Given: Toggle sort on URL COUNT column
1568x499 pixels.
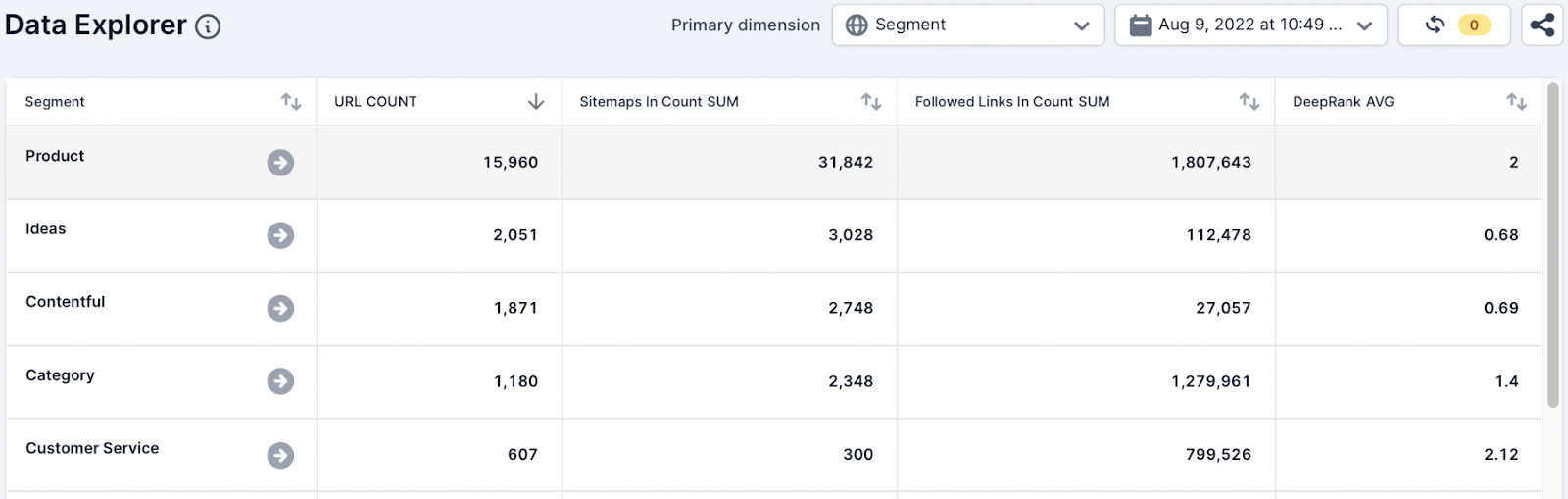Looking at the screenshot, I should (x=535, y=102).
